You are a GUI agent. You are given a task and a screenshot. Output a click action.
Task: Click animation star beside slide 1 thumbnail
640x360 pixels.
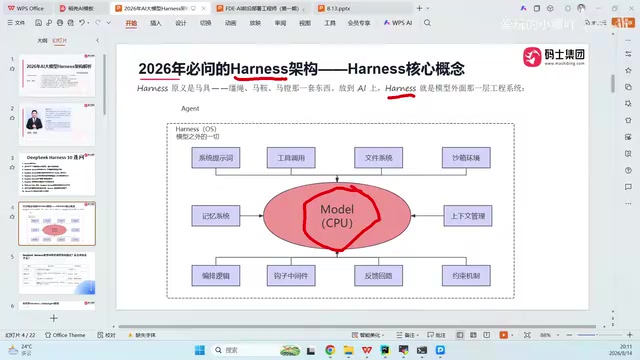[12, 69]
